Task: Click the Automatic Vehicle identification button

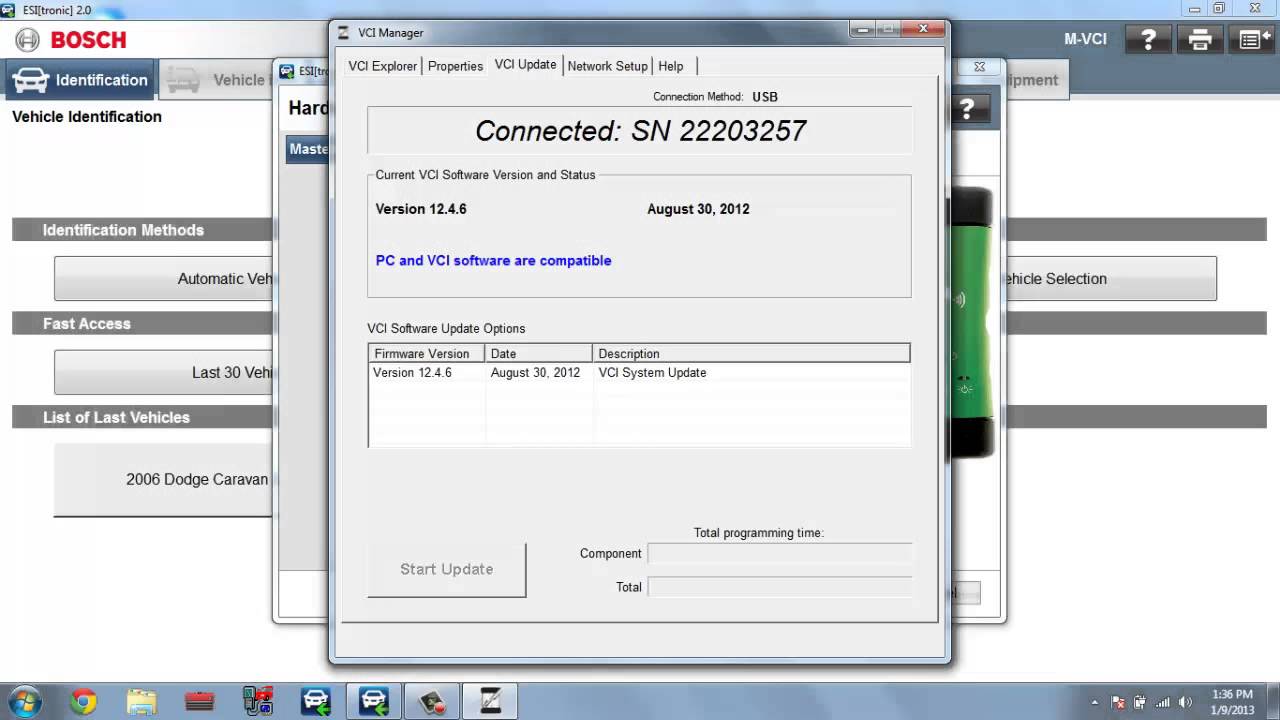Action: (x=163, y=279)
